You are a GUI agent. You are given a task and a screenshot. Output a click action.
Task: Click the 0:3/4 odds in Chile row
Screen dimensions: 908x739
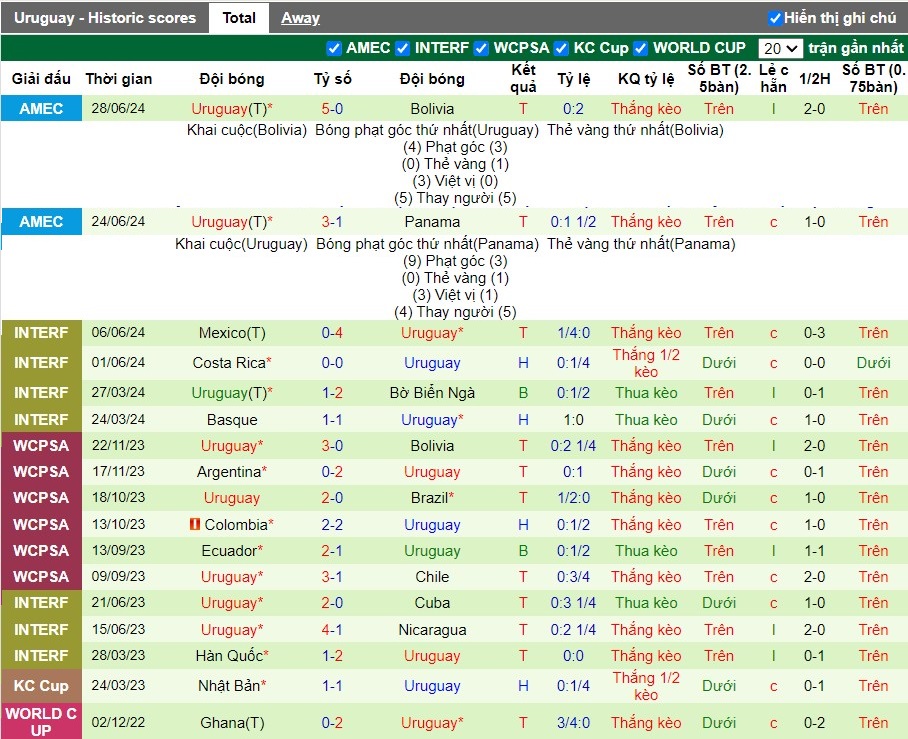point(573,577)
